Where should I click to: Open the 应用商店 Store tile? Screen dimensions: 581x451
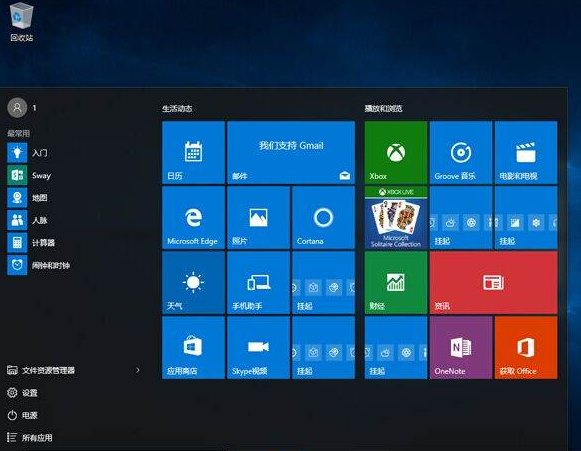coord(193,348)
